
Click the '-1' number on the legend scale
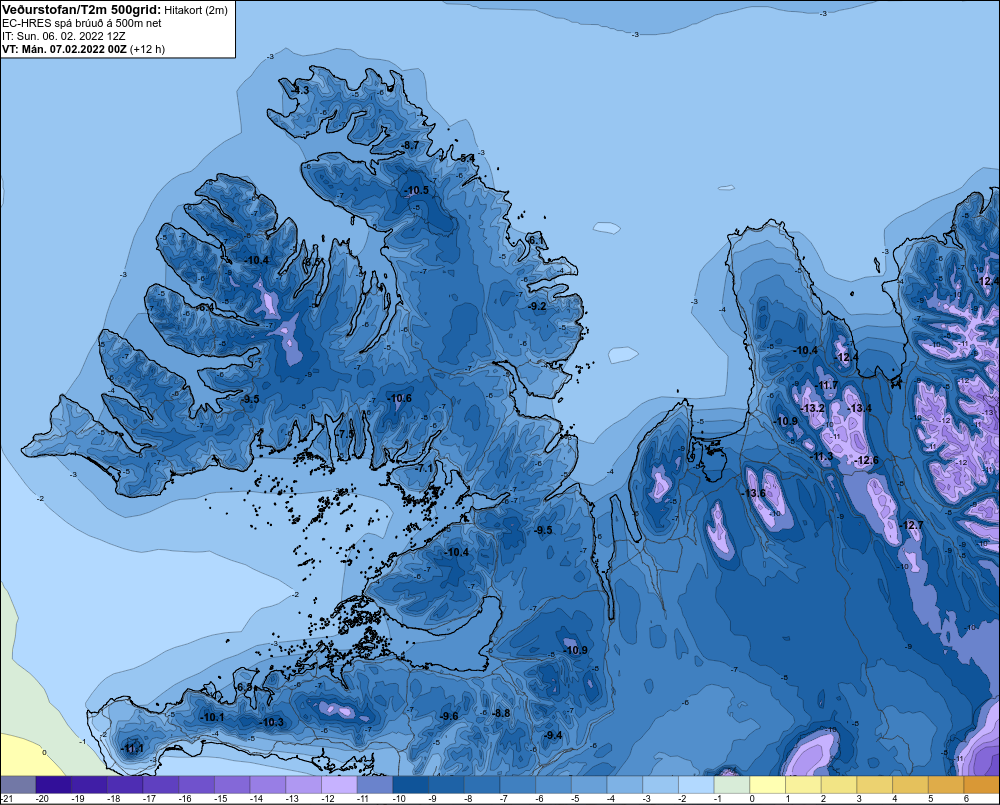coord(719,799)
